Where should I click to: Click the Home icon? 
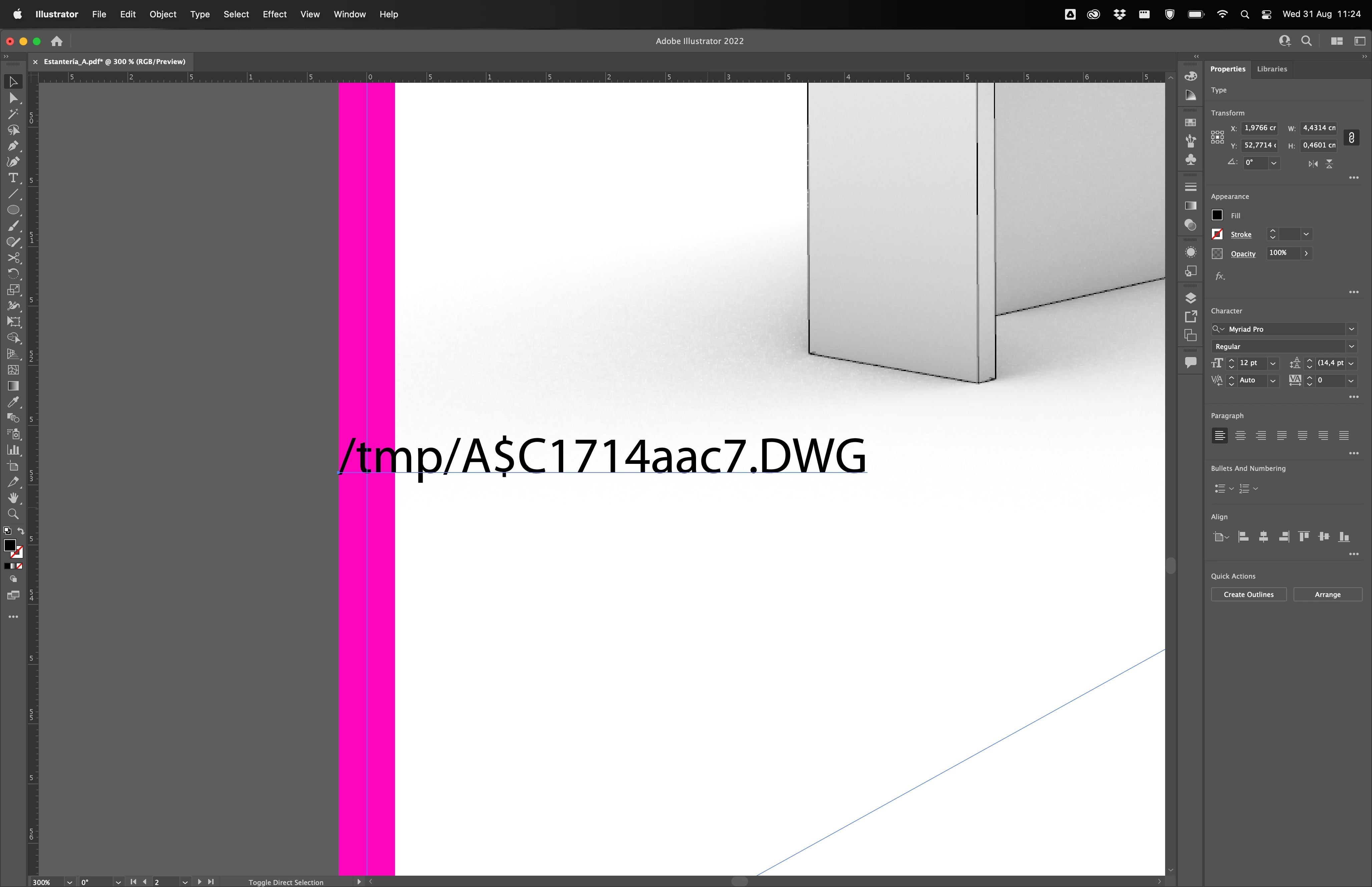coord(56,41)
